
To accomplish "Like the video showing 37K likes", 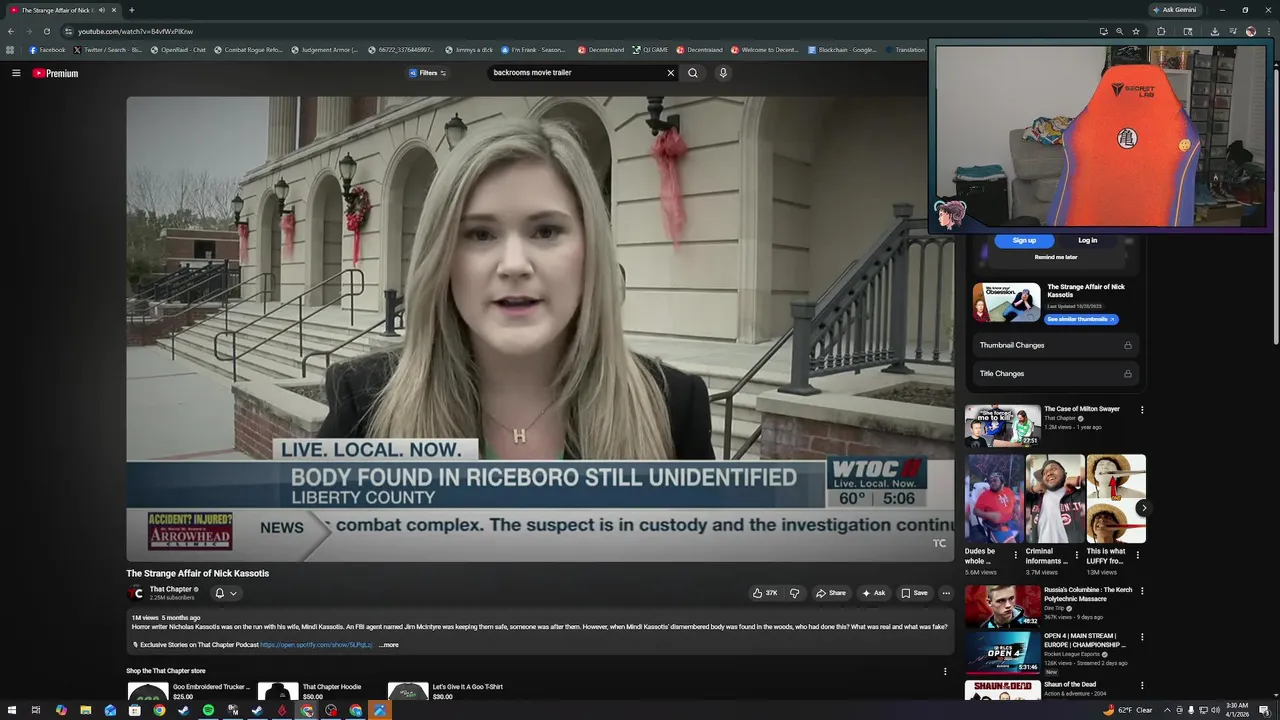I will (765, 593).
